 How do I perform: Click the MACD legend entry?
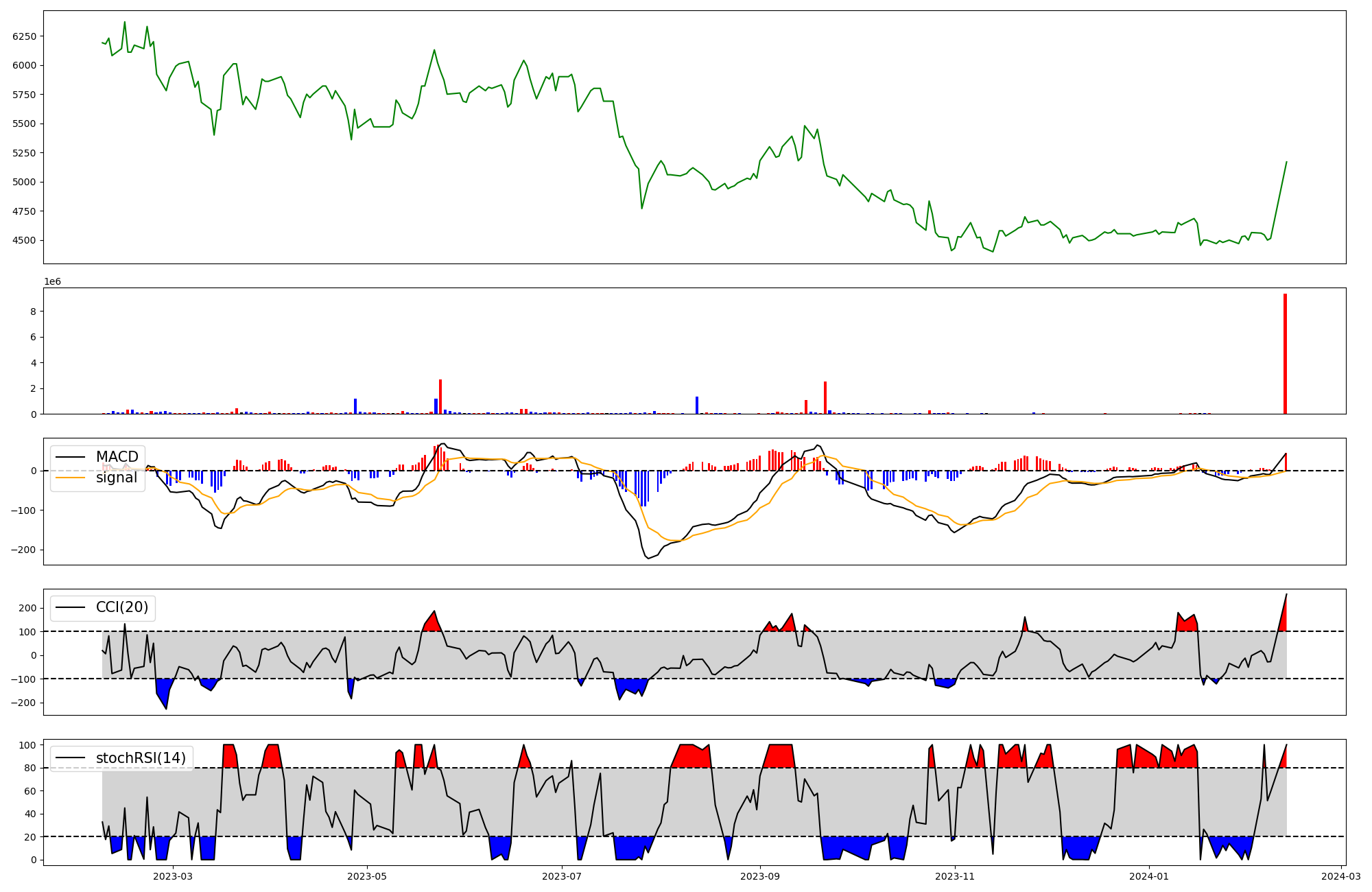pos(117,457)
